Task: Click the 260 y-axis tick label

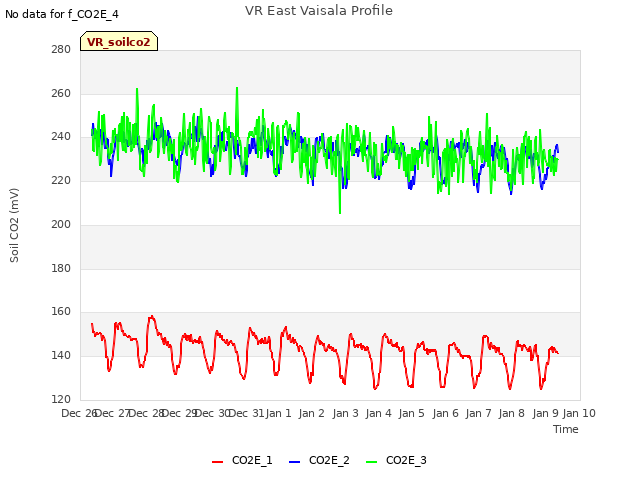Action: [x=61, y=93]
